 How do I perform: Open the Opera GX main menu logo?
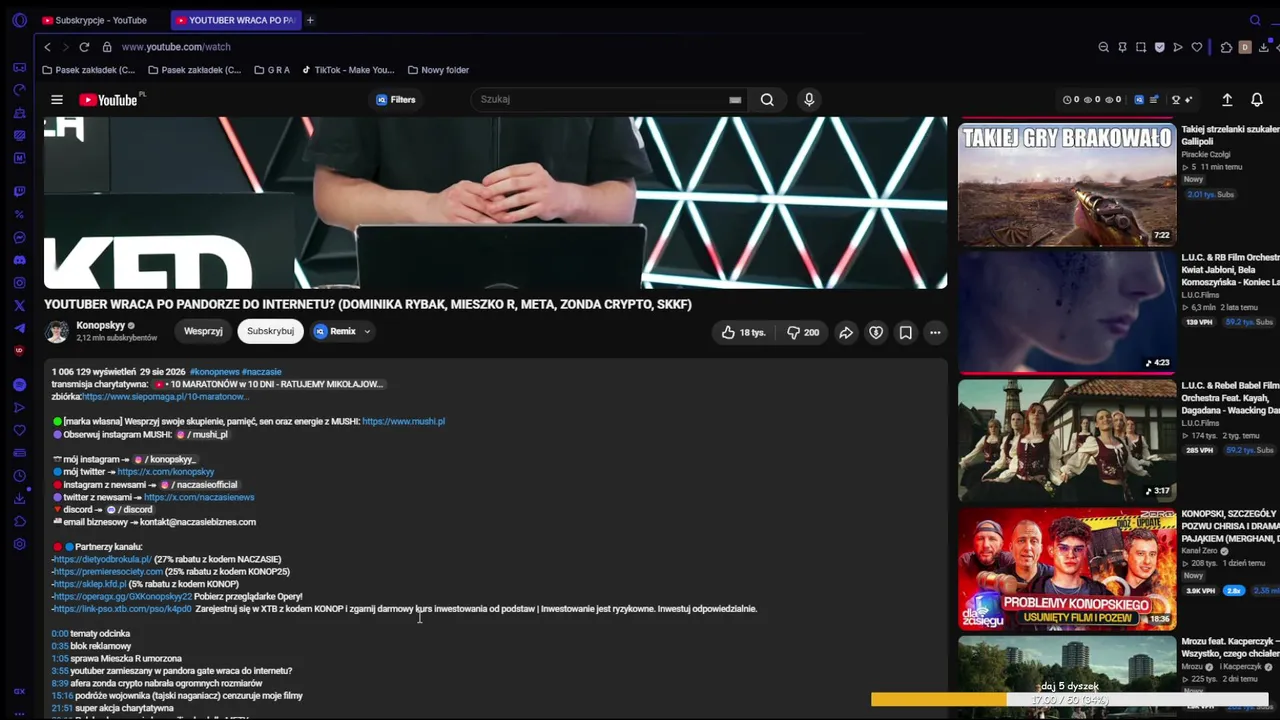click(19, 20)
